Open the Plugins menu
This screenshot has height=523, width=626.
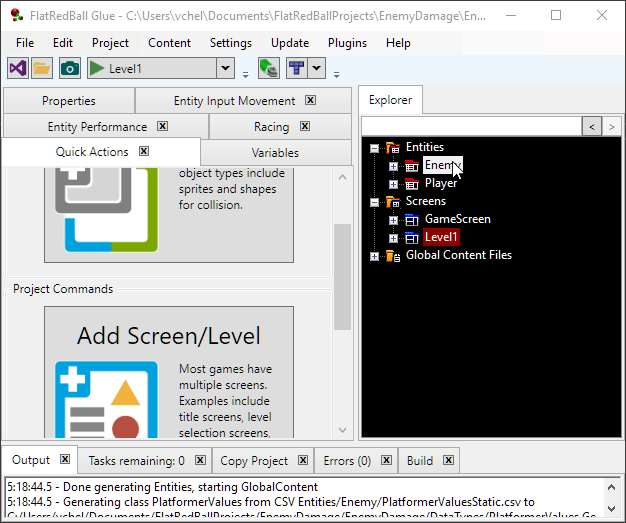[x=347, y=43]
